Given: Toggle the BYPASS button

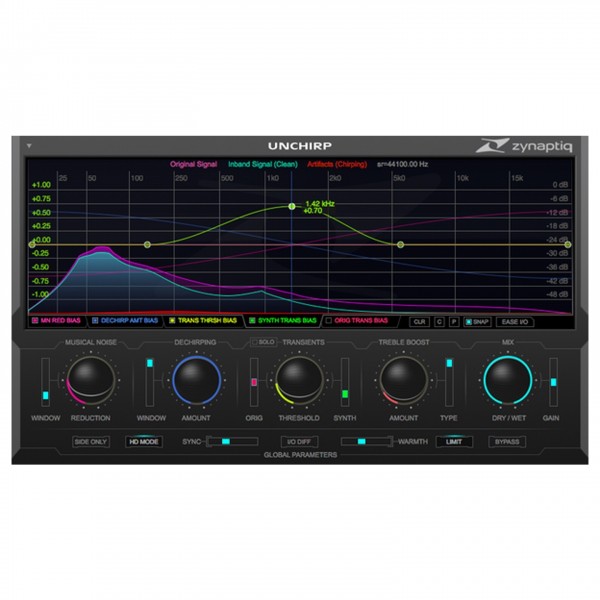Looking at the screenshot, I should click(x=507, y=442).
